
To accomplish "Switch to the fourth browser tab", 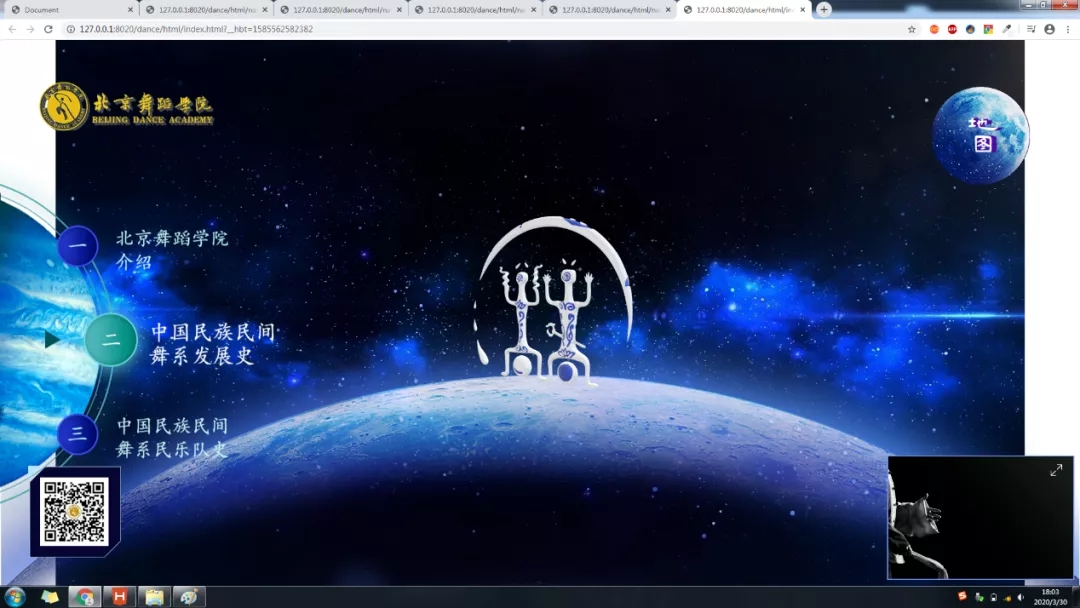I will pyautogui.click(x=475, y=10).
